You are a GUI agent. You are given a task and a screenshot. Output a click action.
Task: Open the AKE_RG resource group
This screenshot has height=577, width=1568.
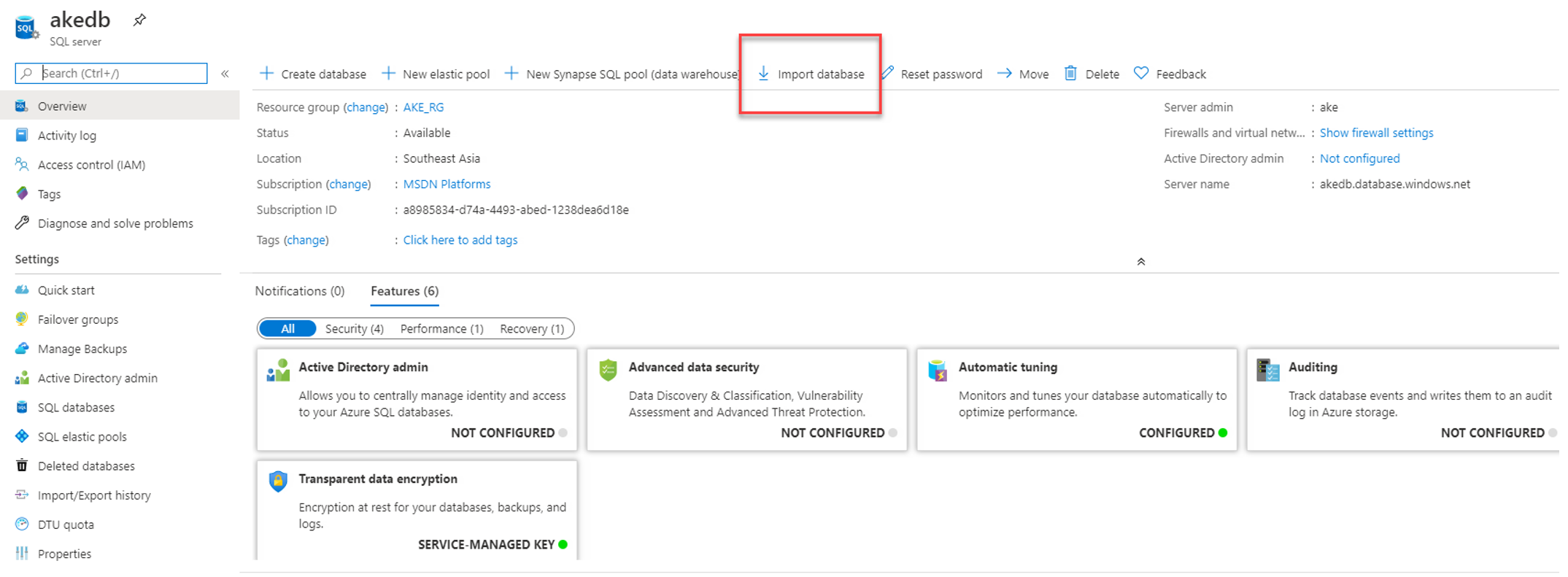coord(423,107)
